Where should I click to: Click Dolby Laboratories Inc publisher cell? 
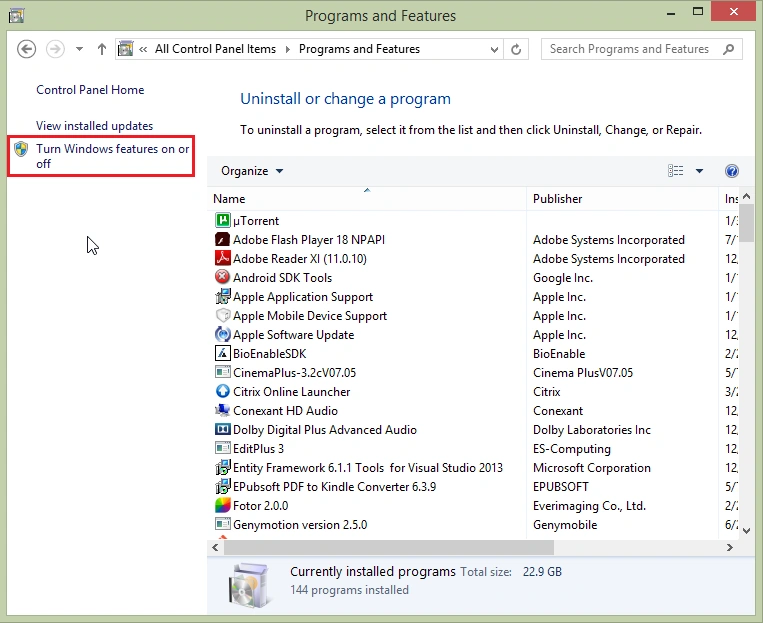(x=592, y=429)
